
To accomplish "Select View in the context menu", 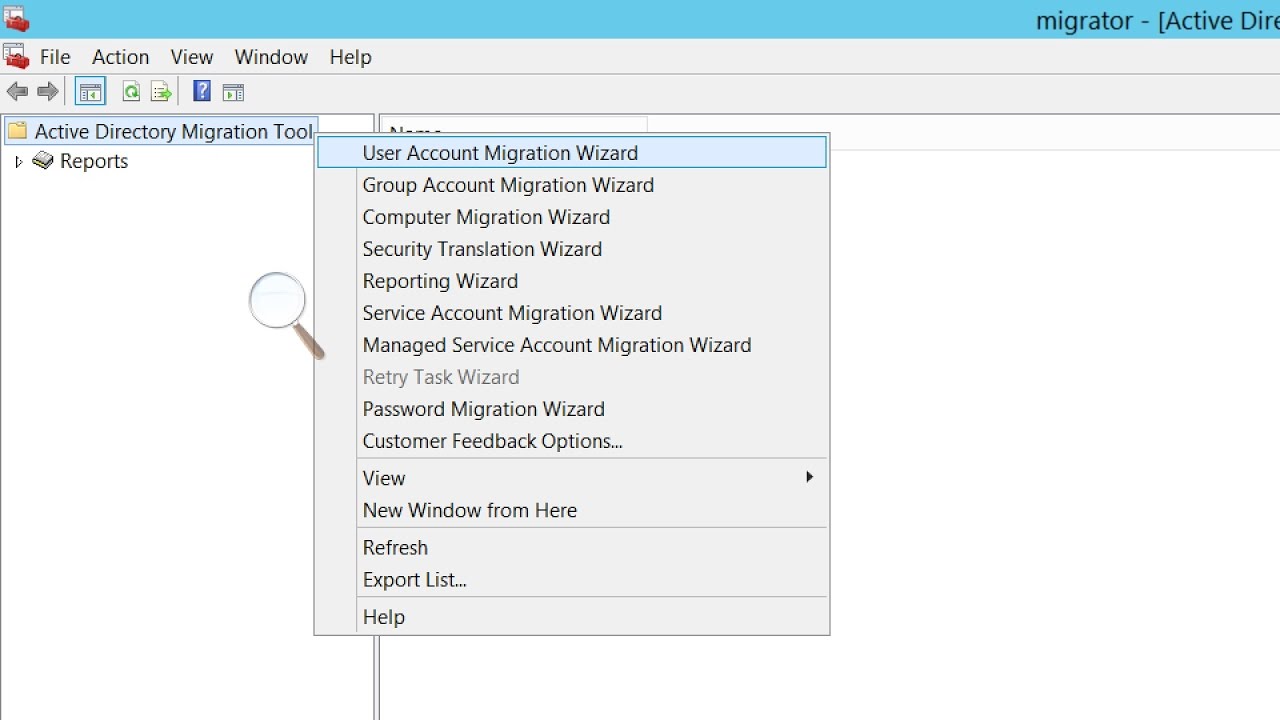I will [572, 478].
